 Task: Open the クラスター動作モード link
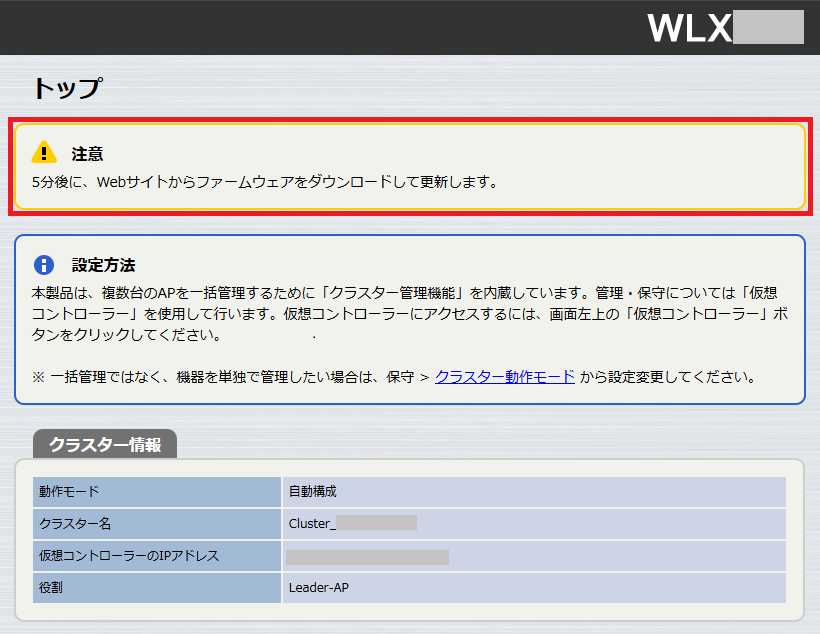coord(505,377)
